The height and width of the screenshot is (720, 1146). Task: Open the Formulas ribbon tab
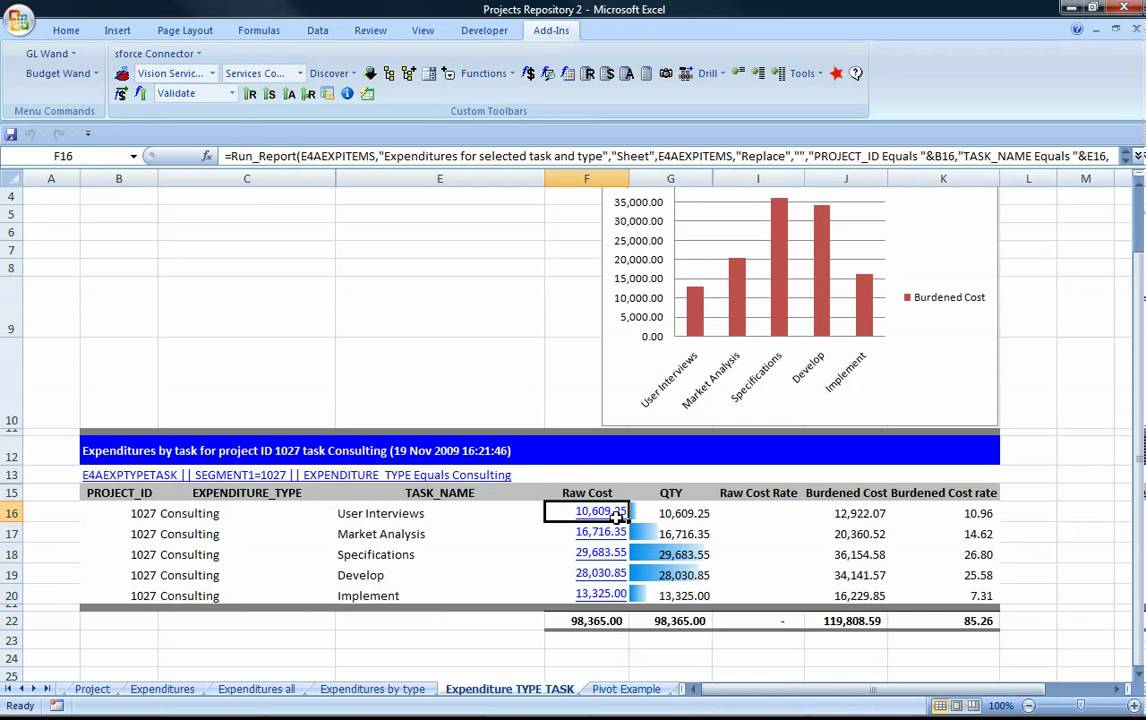coord(259,30)
